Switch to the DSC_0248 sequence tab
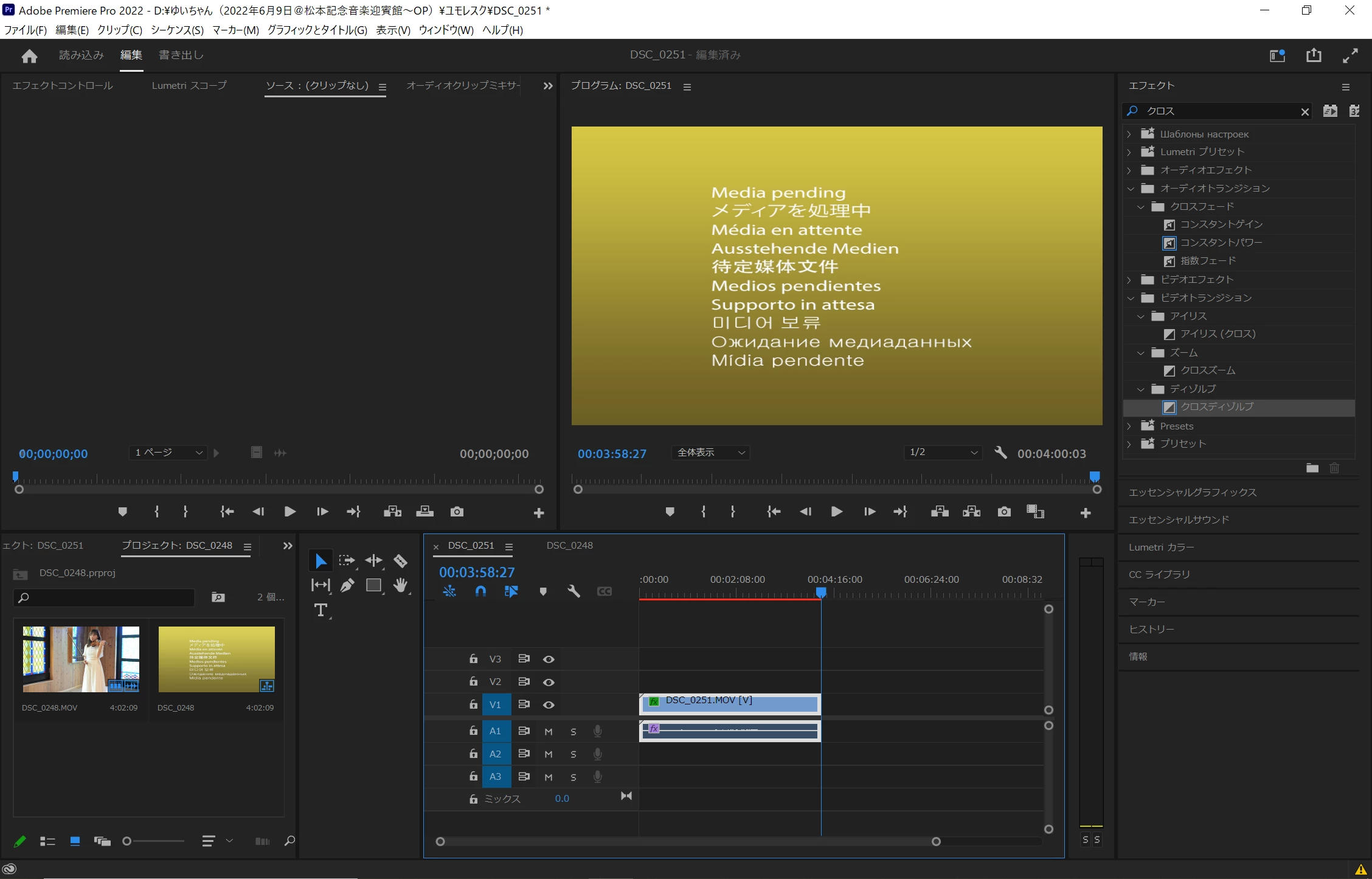Image resolution: width=1372 pixels, height=879 pixels. pos(569,546)
